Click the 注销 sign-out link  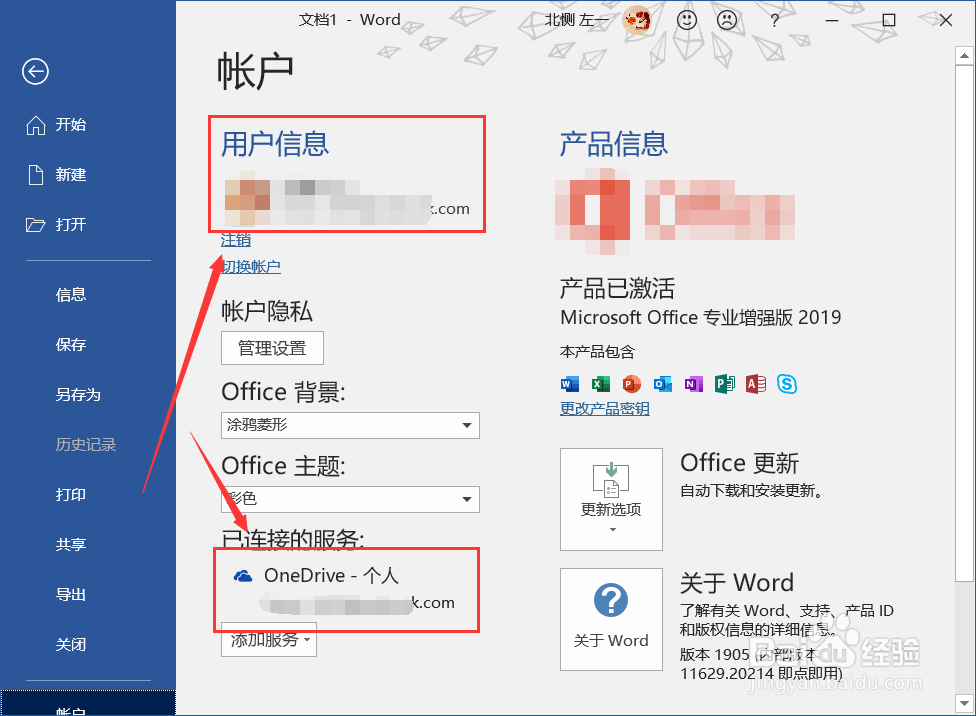tap(236, 240)
